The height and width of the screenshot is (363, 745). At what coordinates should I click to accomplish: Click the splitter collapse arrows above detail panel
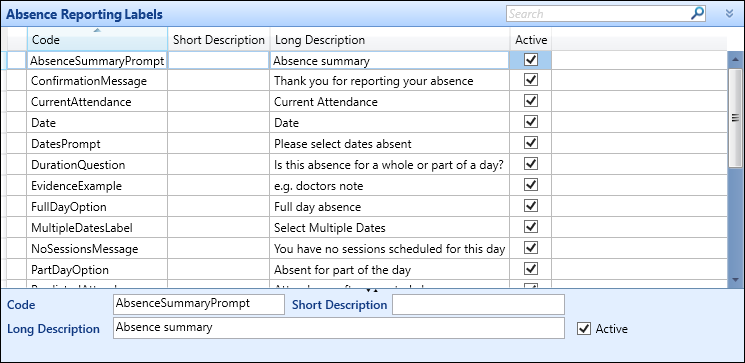[372, 290]
